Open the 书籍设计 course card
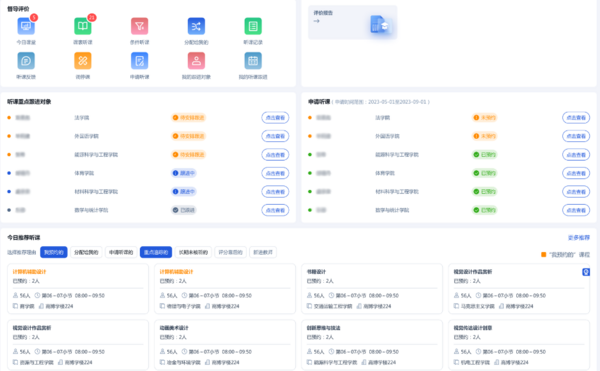600x371 pixels. (372, 289)
